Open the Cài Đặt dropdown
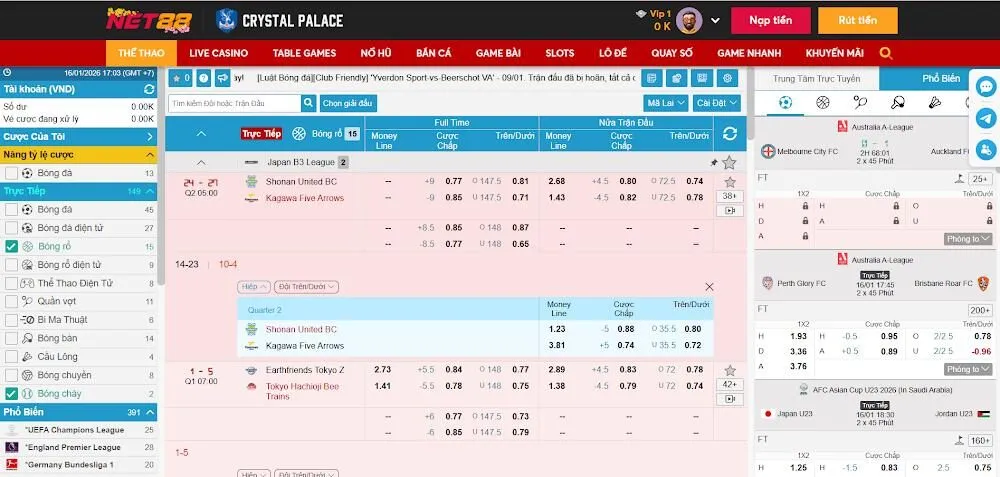1000x477 pixels. pos(716,103)
